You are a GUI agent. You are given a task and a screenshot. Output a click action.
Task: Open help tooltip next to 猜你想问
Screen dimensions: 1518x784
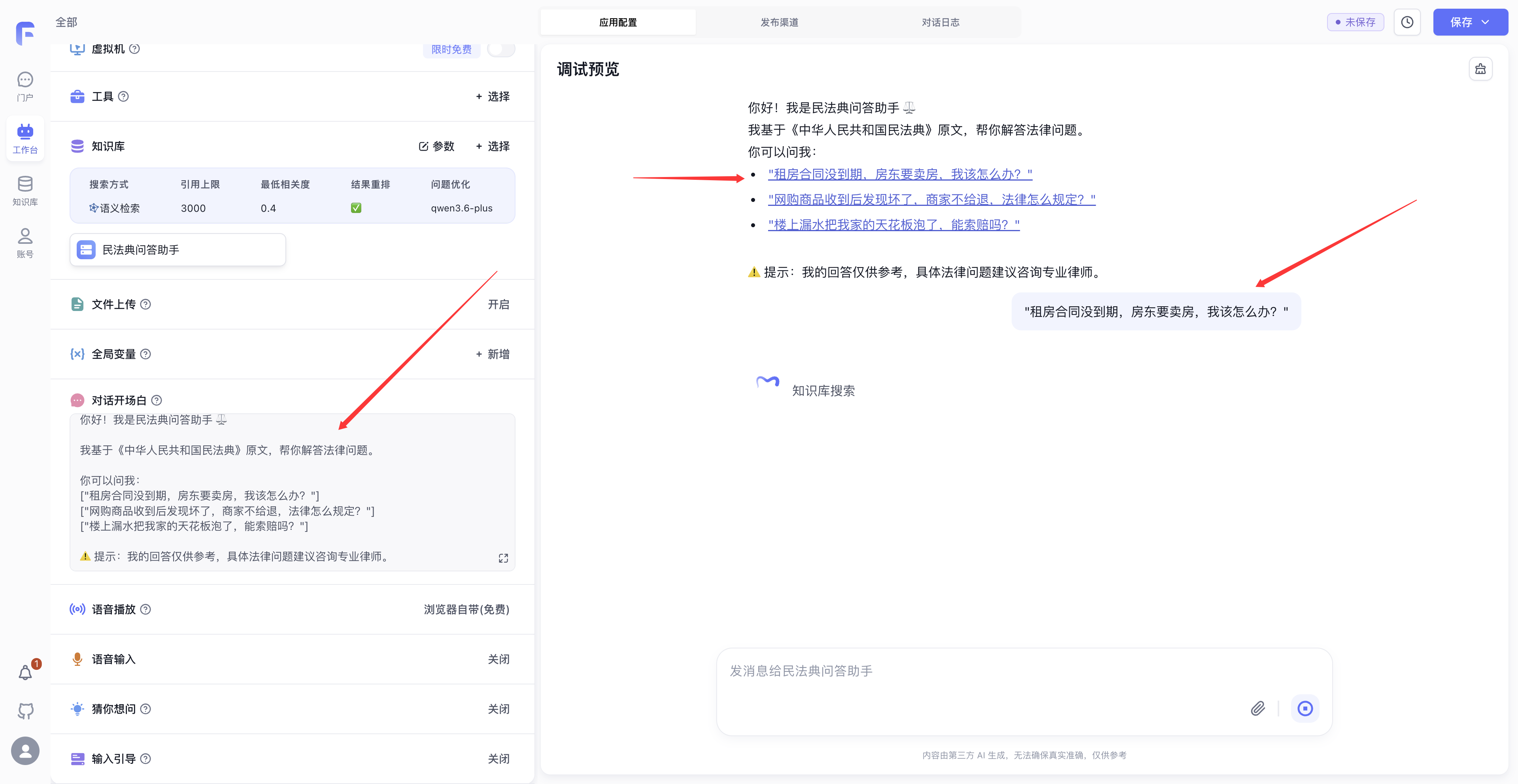[145, 709]
